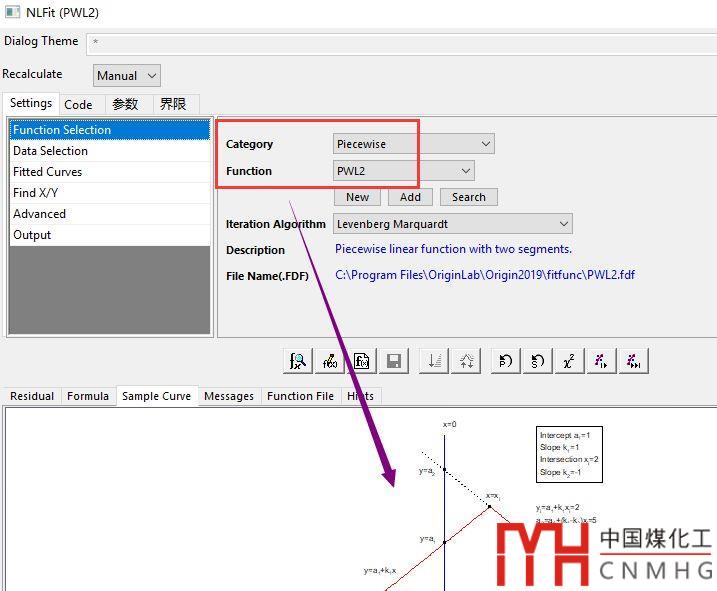Viewport: 717px width, 591px height.
Task: Click the Search function button
Action: pos(469,197)
